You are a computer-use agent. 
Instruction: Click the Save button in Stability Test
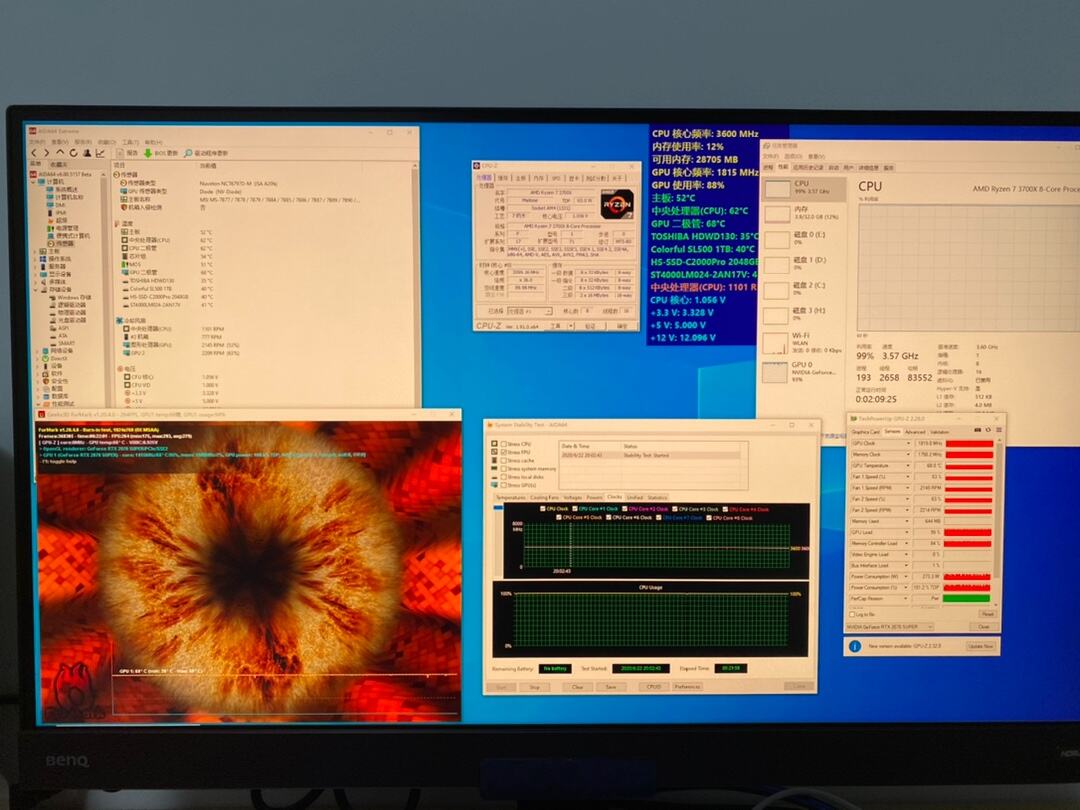click(610, 687)
